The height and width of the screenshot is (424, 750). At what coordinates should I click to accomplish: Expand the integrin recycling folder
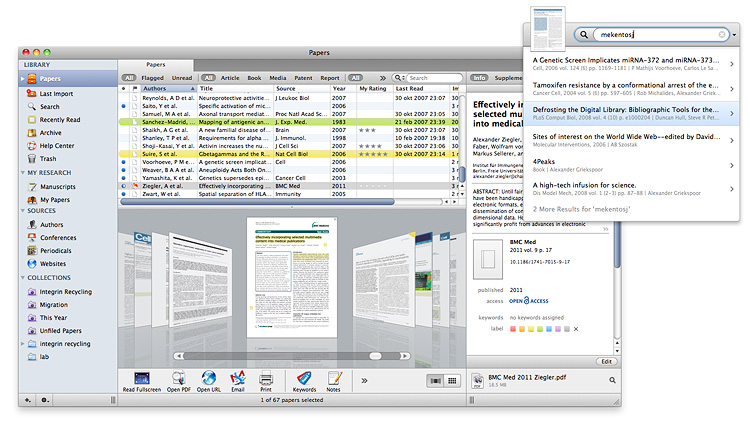pyautogui.click(x=22, y=344)
